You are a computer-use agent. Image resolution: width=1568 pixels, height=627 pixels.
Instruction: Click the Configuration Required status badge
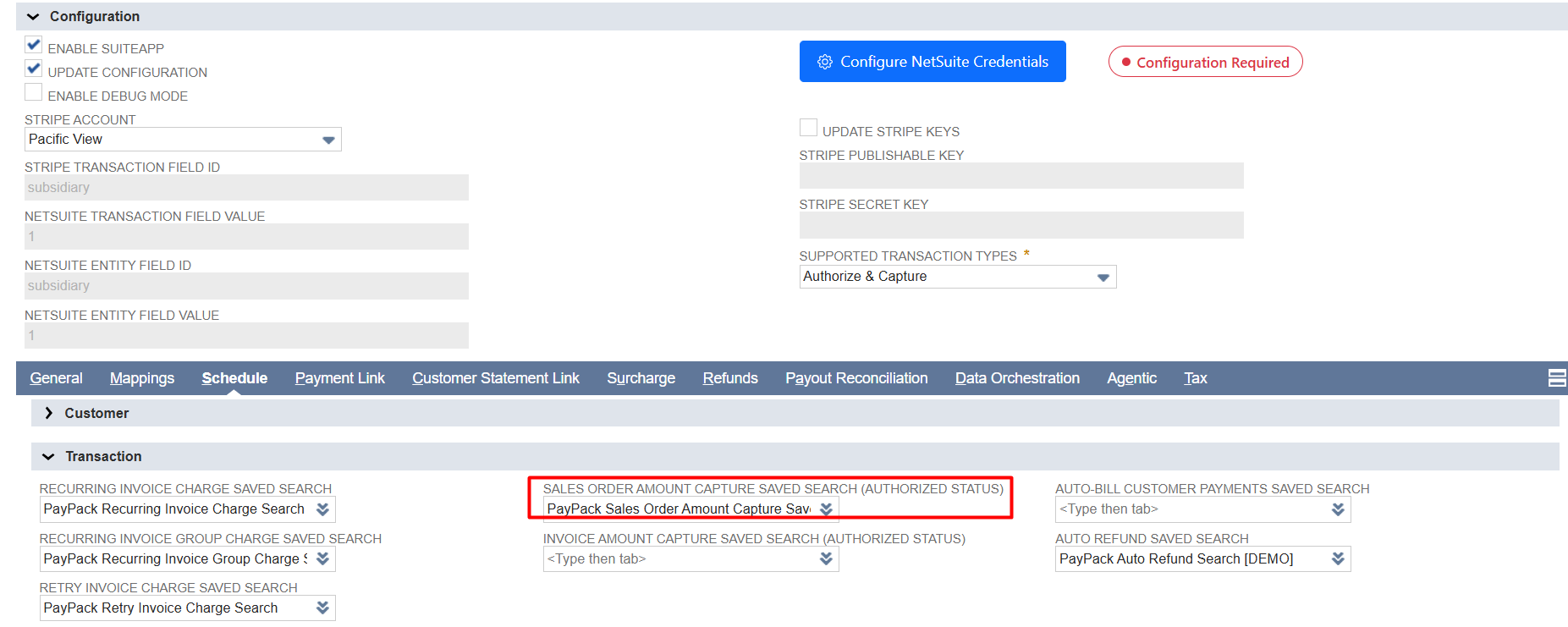point(1205,62)
